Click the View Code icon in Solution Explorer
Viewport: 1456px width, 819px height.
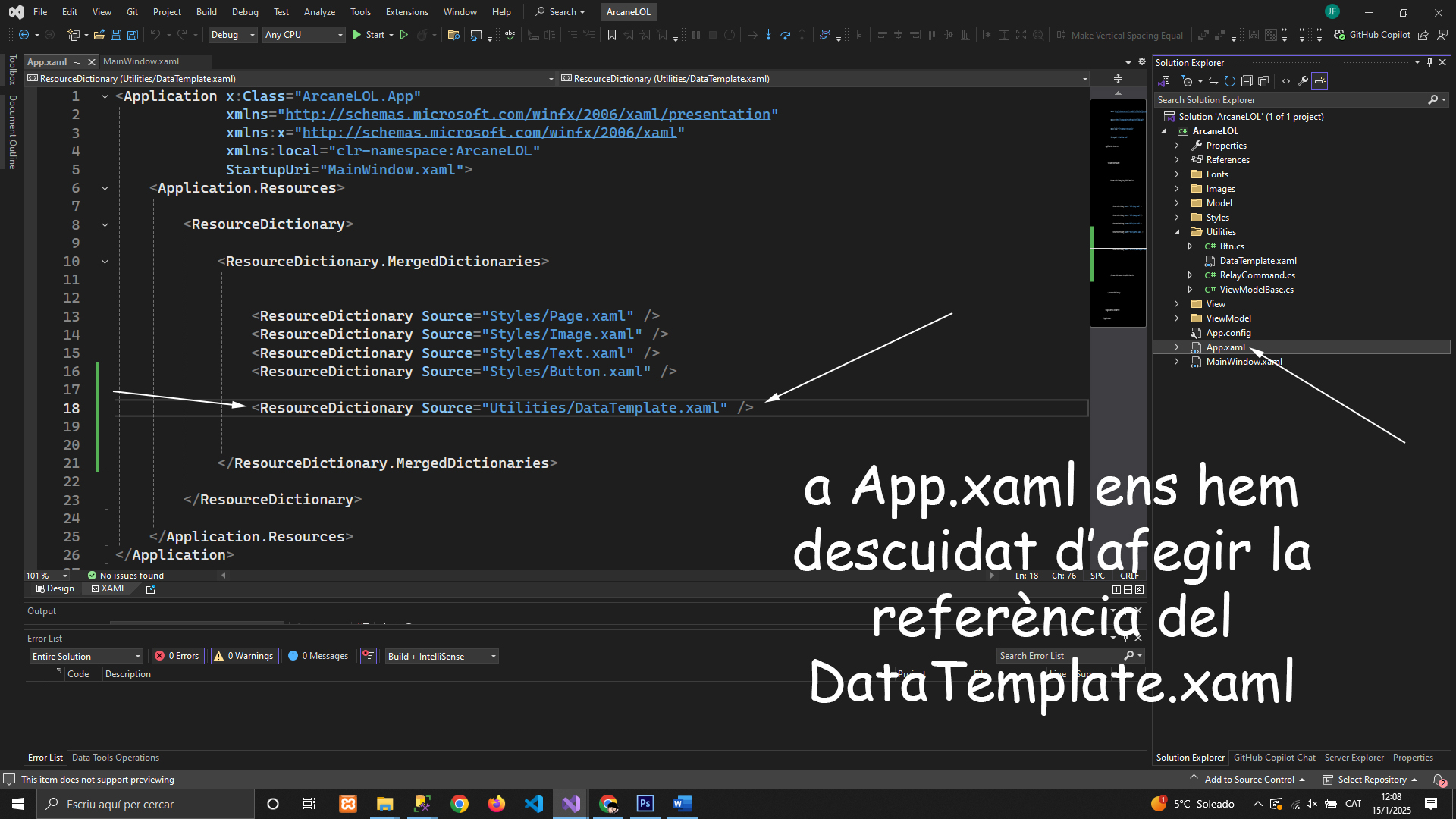[x=1286, y=81]
